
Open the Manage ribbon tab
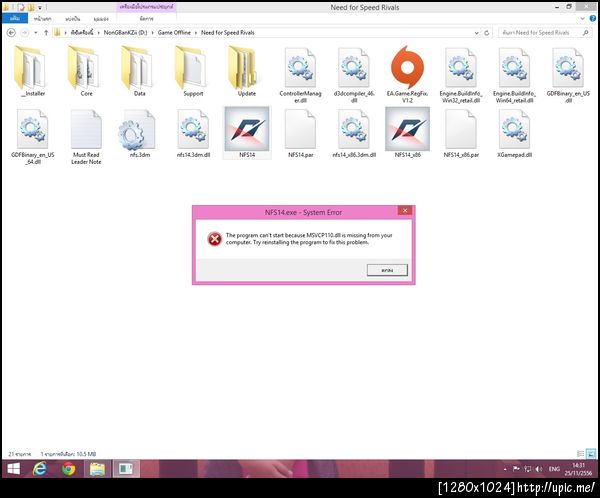[x=147, y=18]
